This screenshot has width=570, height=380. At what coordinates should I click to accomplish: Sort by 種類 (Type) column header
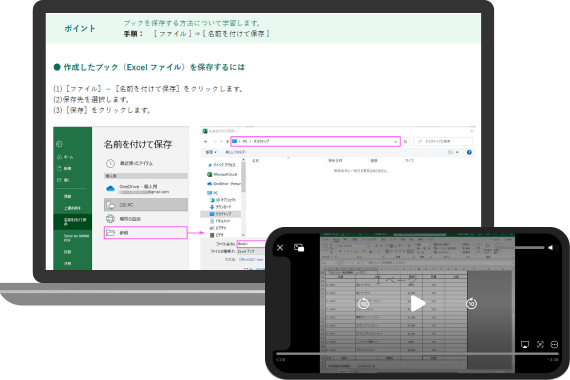point(374,160)
